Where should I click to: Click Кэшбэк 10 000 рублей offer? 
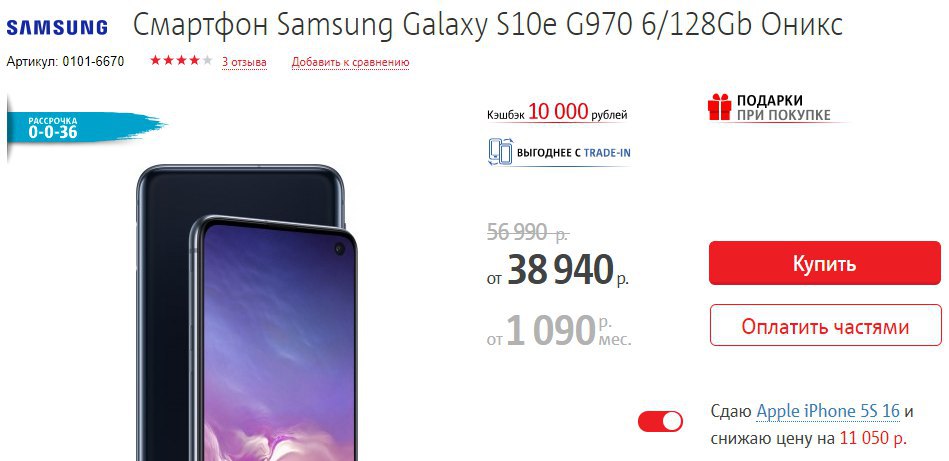click(x=557, y=113)
